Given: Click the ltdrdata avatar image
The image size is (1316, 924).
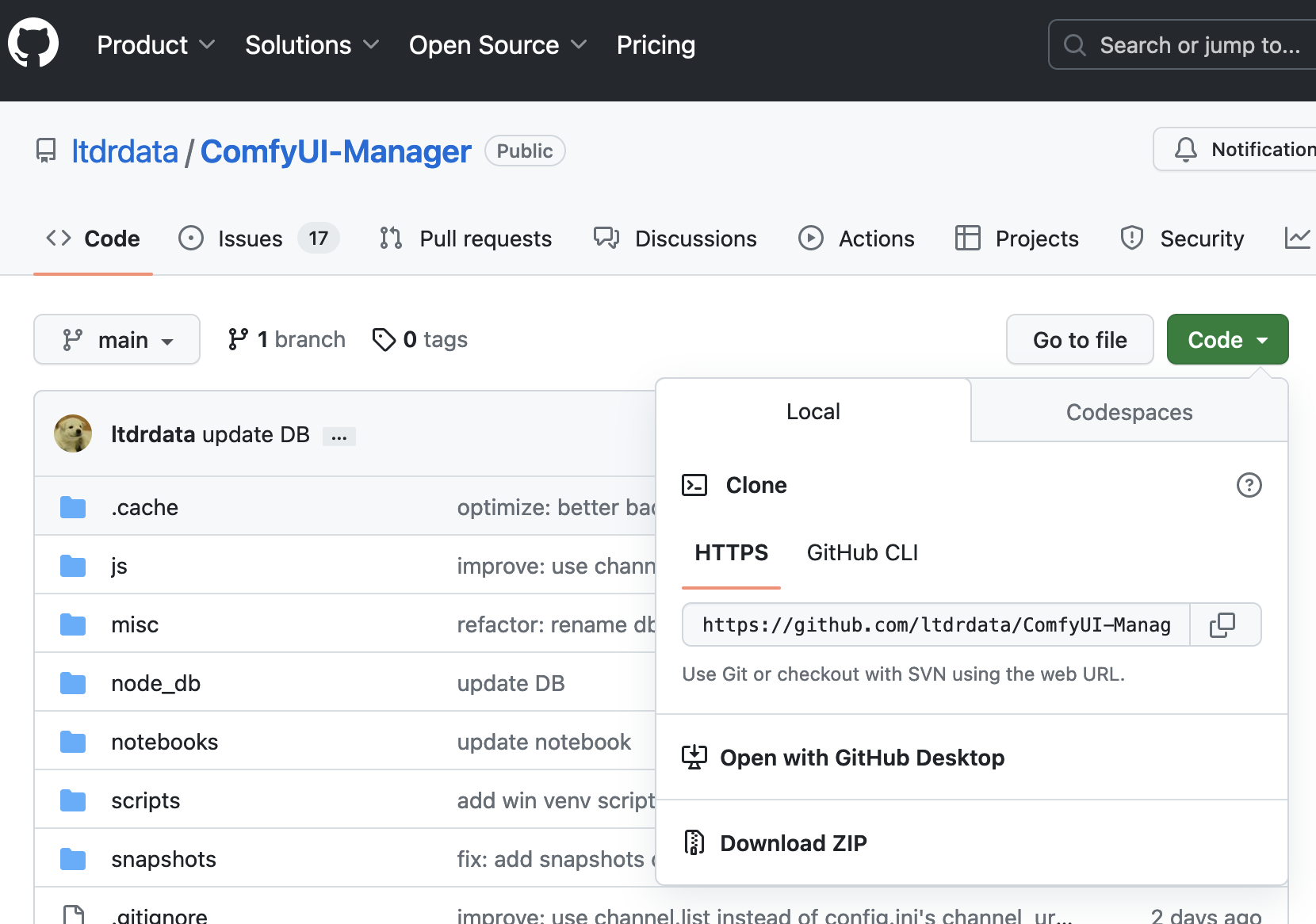Looking at the screenshot, I should click(x=73, y=434).
